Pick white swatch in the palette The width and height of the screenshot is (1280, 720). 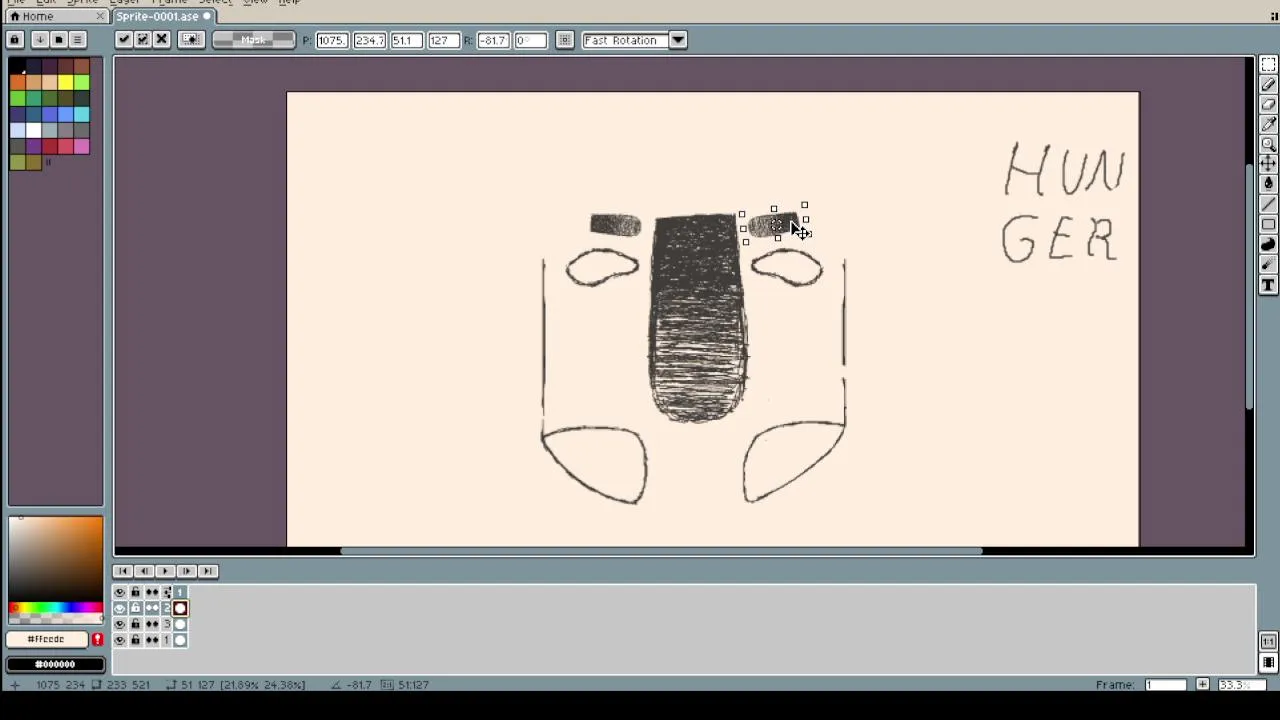(x=34, y=130)
